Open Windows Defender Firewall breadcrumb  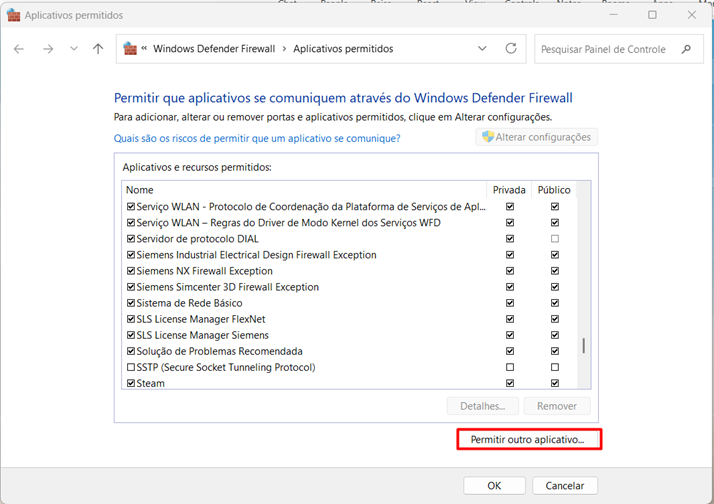pyautogui.click(x=214, y=49)
